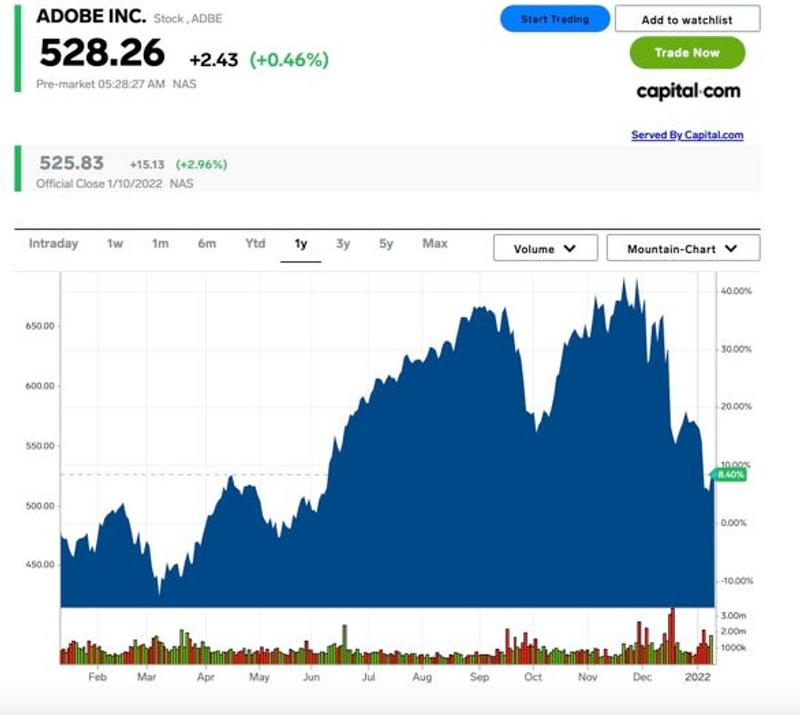The image size is (800, 715).
Task: Click the 550.00 price axis label
Action: point(40,446)
